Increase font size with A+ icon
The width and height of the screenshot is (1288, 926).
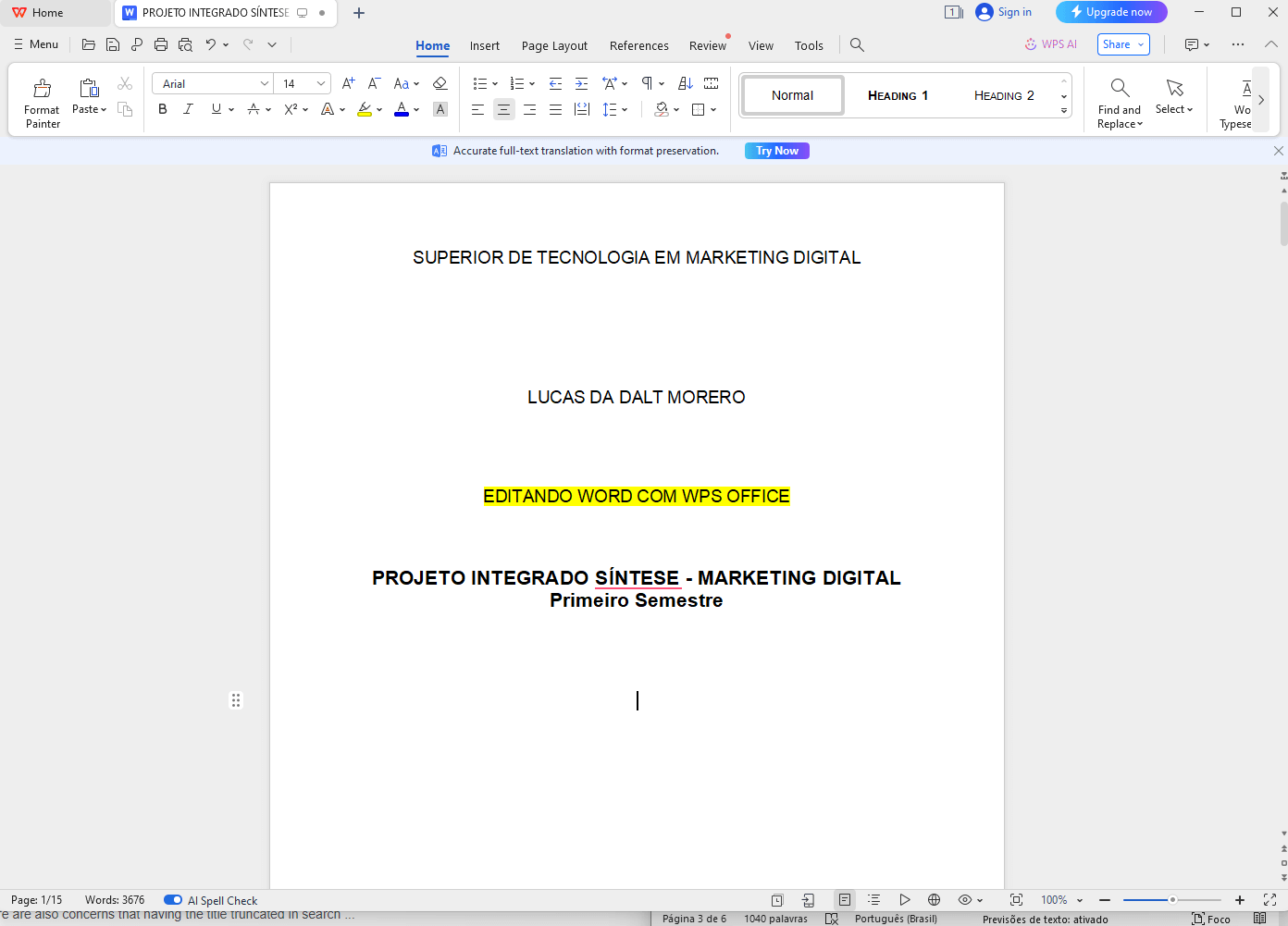[x=349, y=83]
